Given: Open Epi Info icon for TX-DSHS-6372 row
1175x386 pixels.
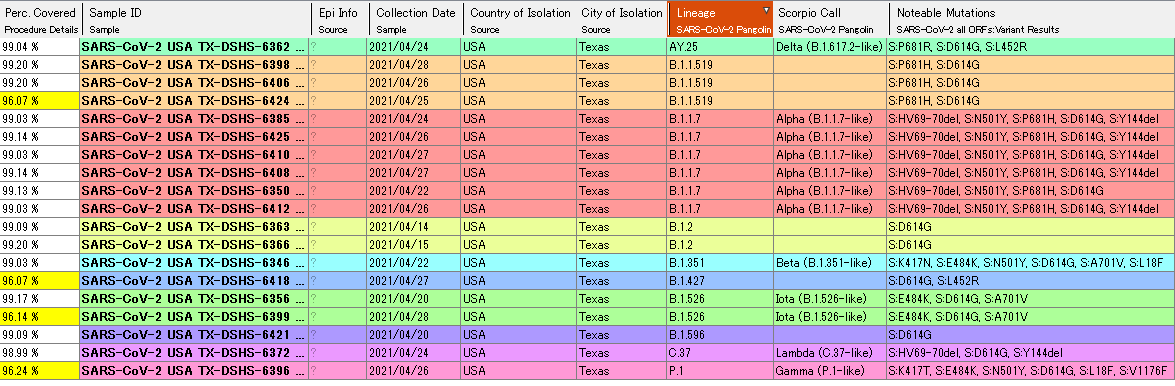Looking at the screenshot, I should 313,352.
